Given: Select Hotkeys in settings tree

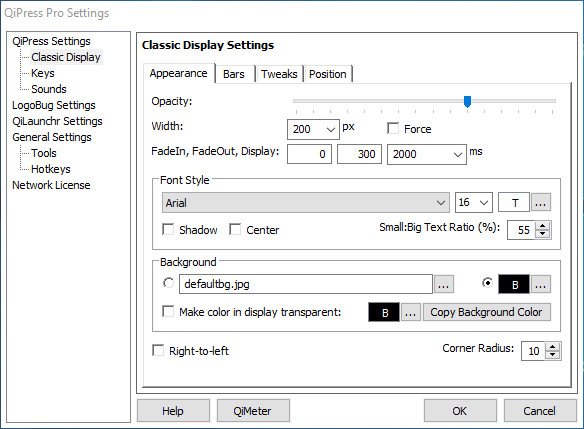Looking at the screenshot, I should tap(51, 169).
